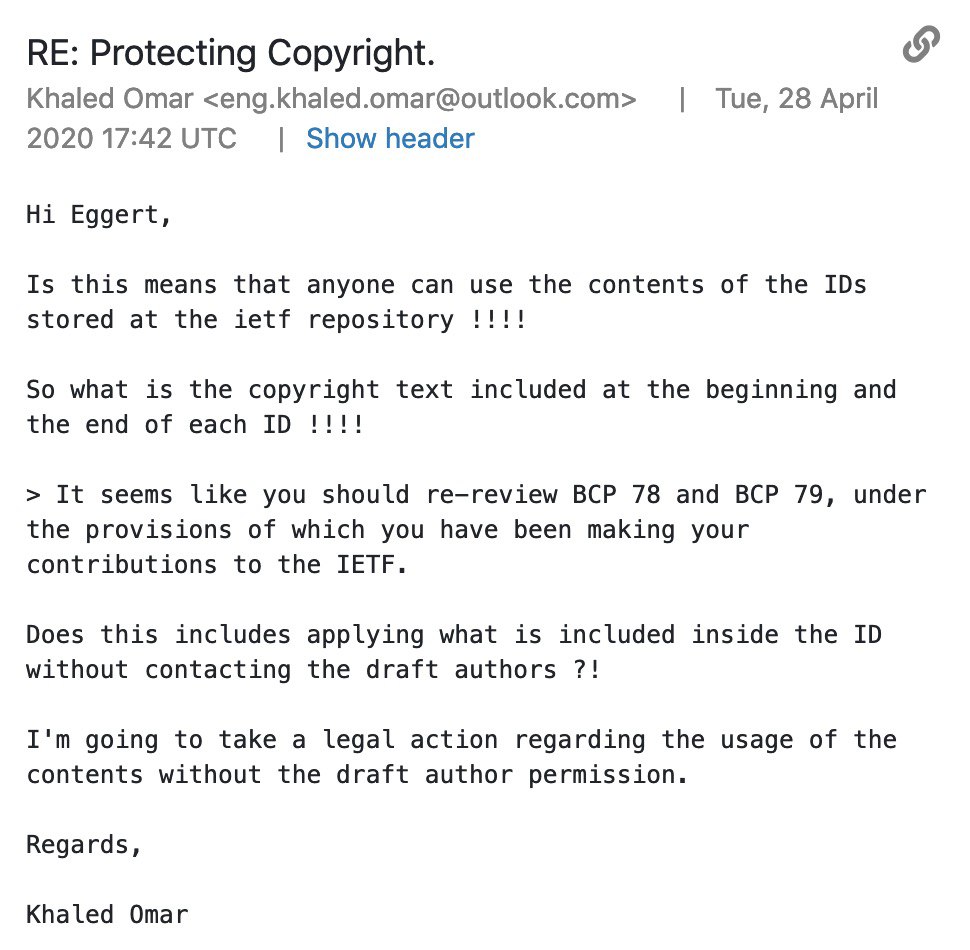The height and width of the screenshot is (950, 970).
Task: Click the line 'contributions to the IETF.'
Action: coord(216,564)
